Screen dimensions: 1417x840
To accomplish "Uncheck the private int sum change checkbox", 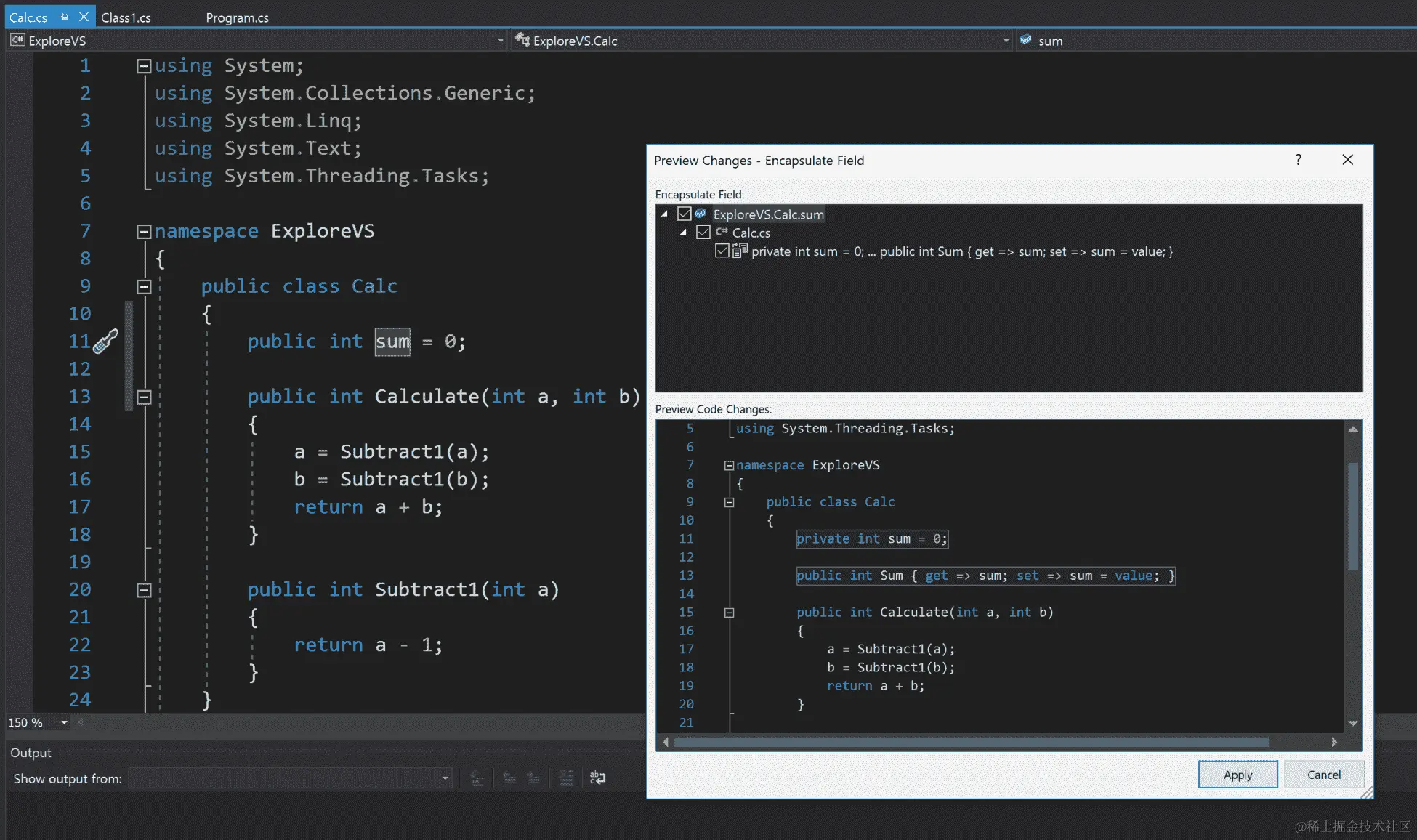I will point(722,251).
